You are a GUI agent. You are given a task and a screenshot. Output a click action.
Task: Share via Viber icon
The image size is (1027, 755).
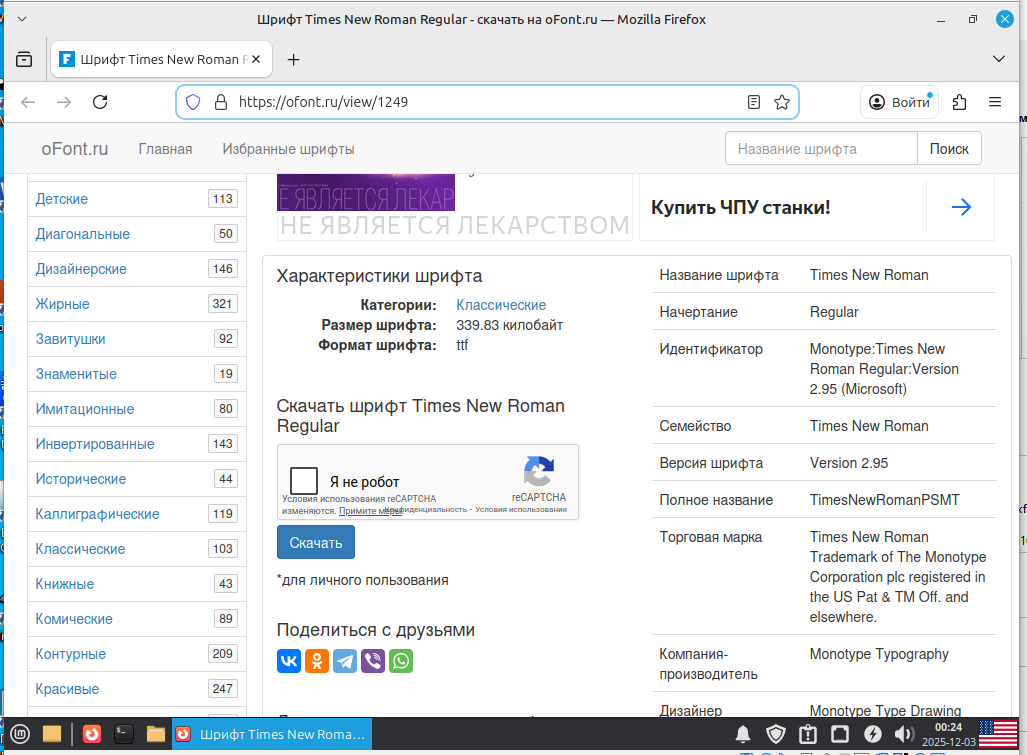(x=373, y=661)
